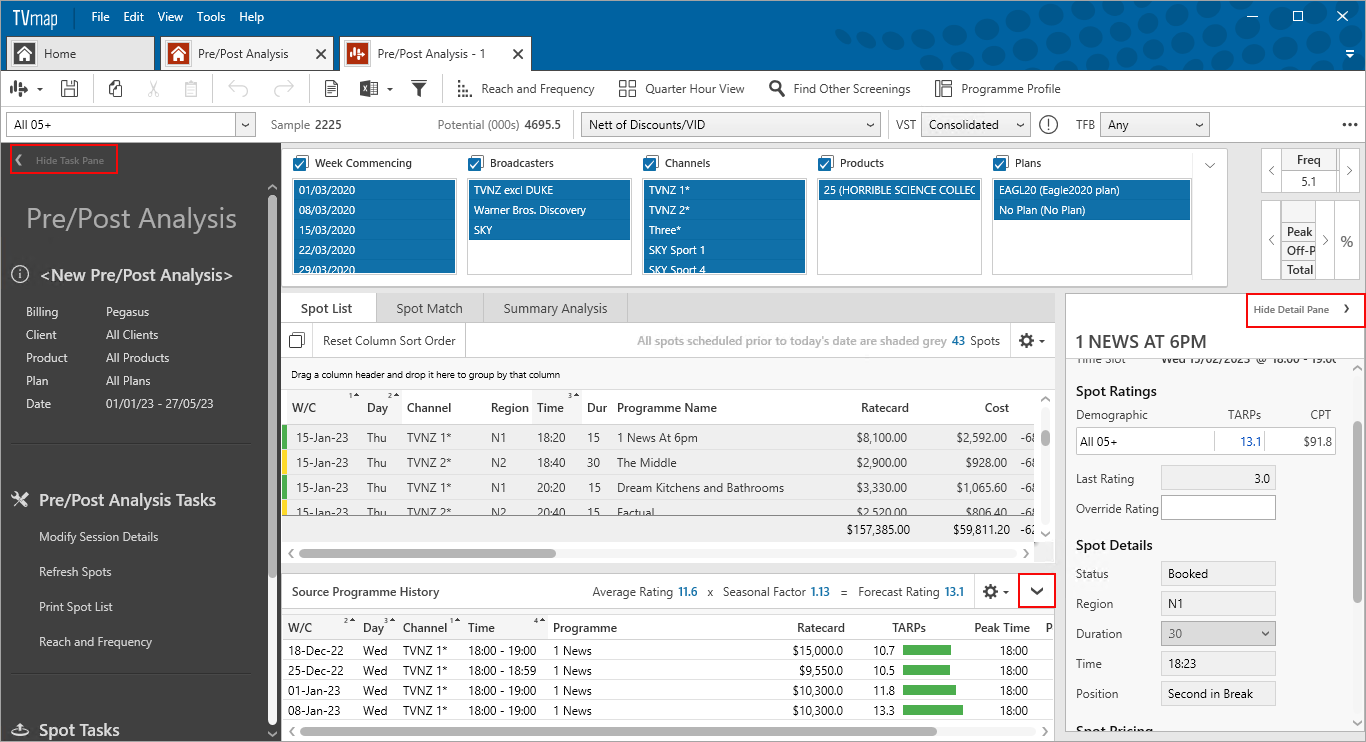Click Modify Session Details task
The height and width of the screenshot is (742, 1366).
coord(98,537)
